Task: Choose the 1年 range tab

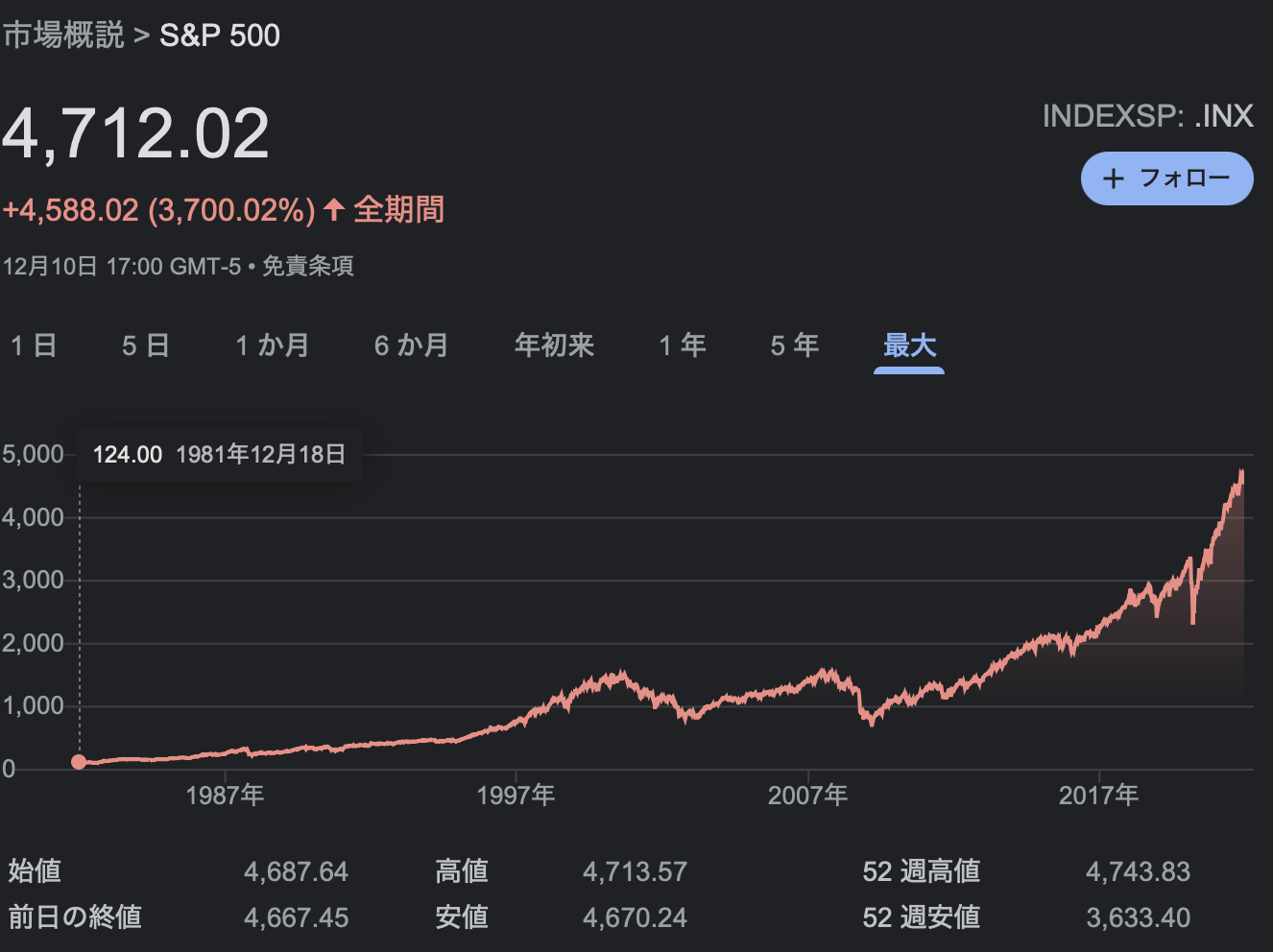Action: pos(683,345)
